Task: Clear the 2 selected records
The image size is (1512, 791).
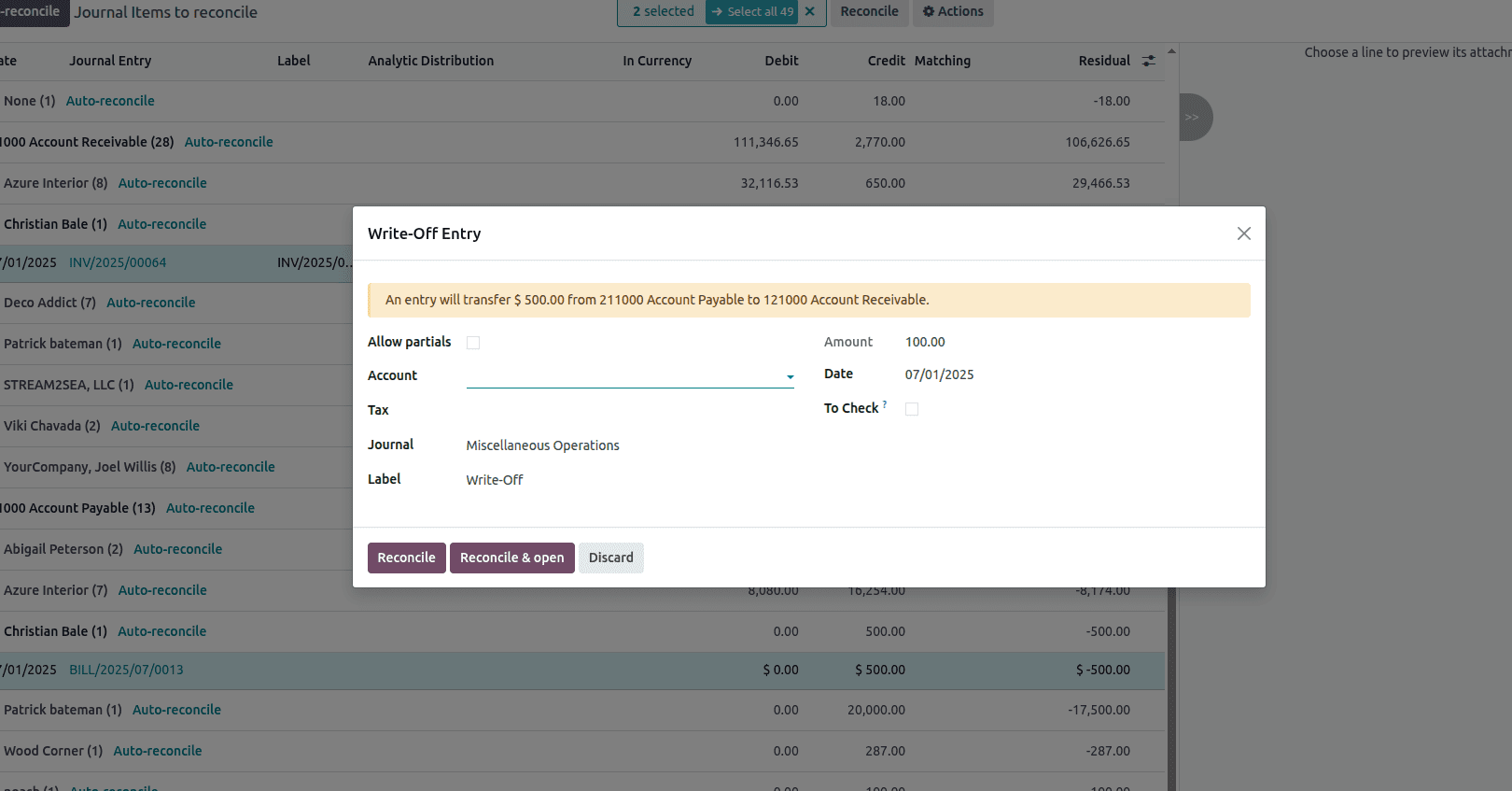Action: (809, 12)
